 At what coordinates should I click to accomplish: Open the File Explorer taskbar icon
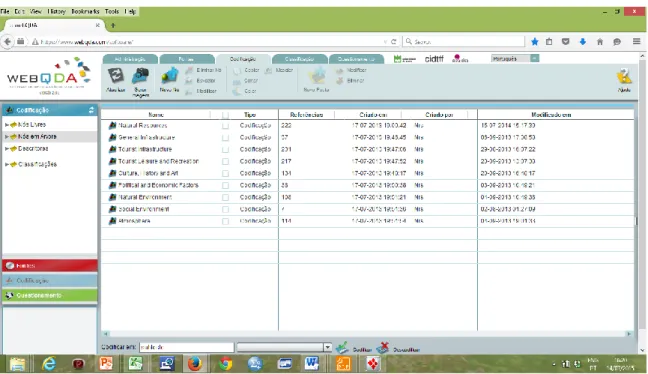pyautogui.click(x=17, y=364)
